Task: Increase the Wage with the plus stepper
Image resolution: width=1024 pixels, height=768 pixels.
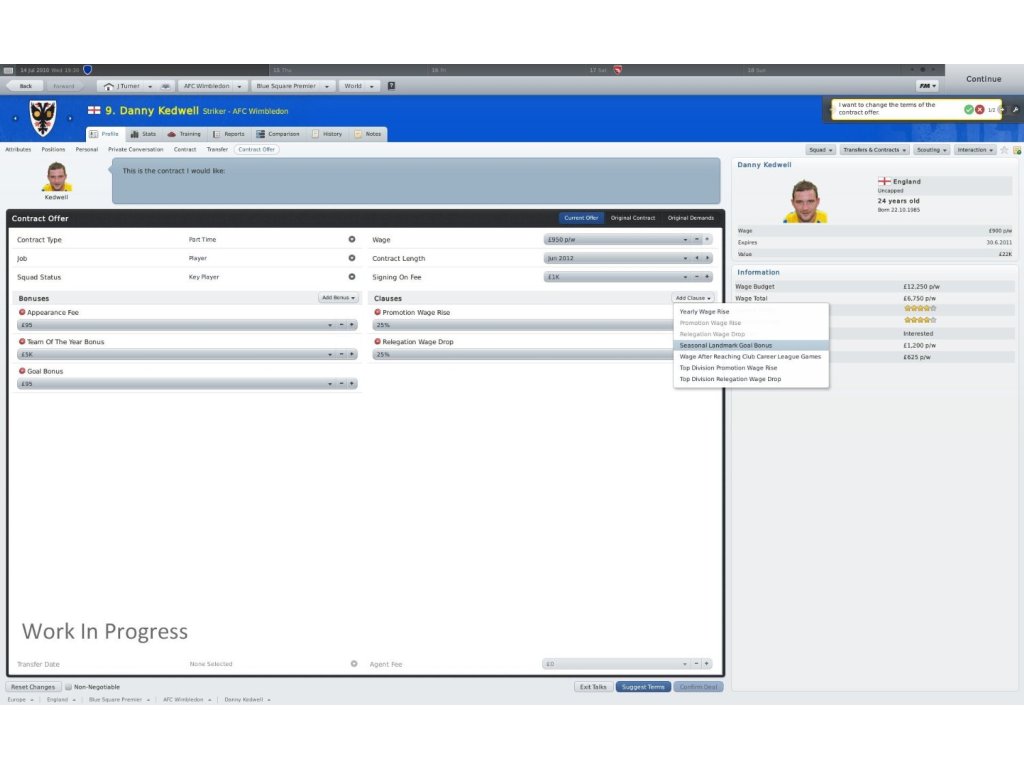Action: coord(707,240)
